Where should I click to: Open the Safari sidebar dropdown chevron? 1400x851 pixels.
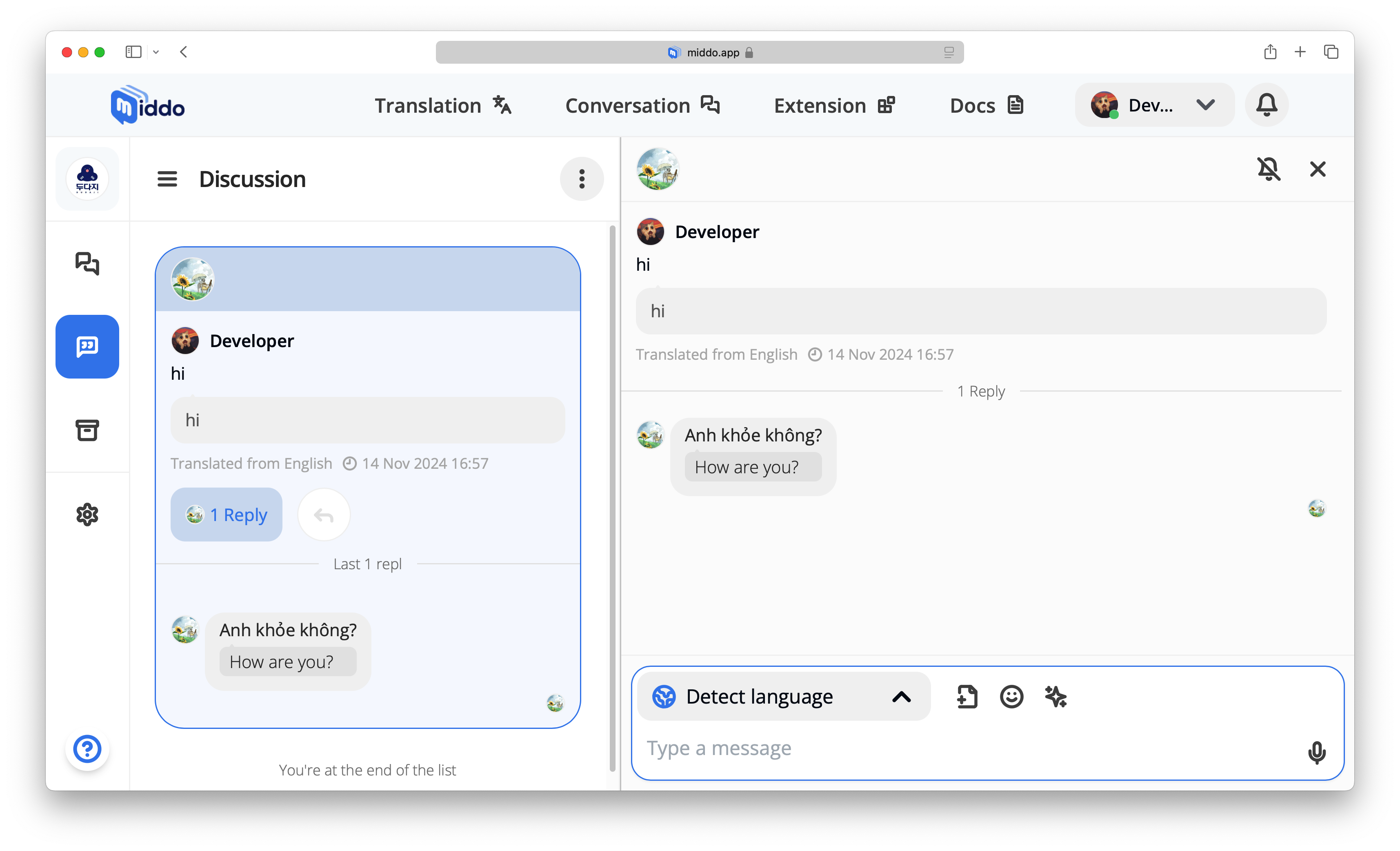tap(156, 52)
